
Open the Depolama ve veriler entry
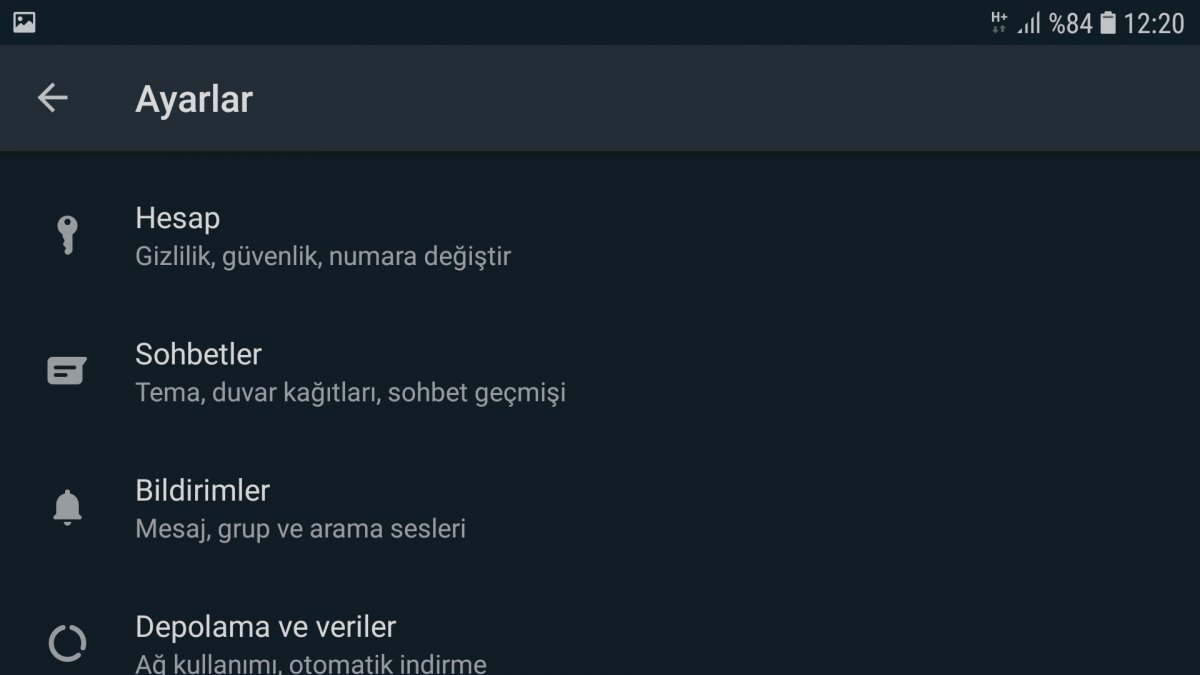tap(265, 627)
